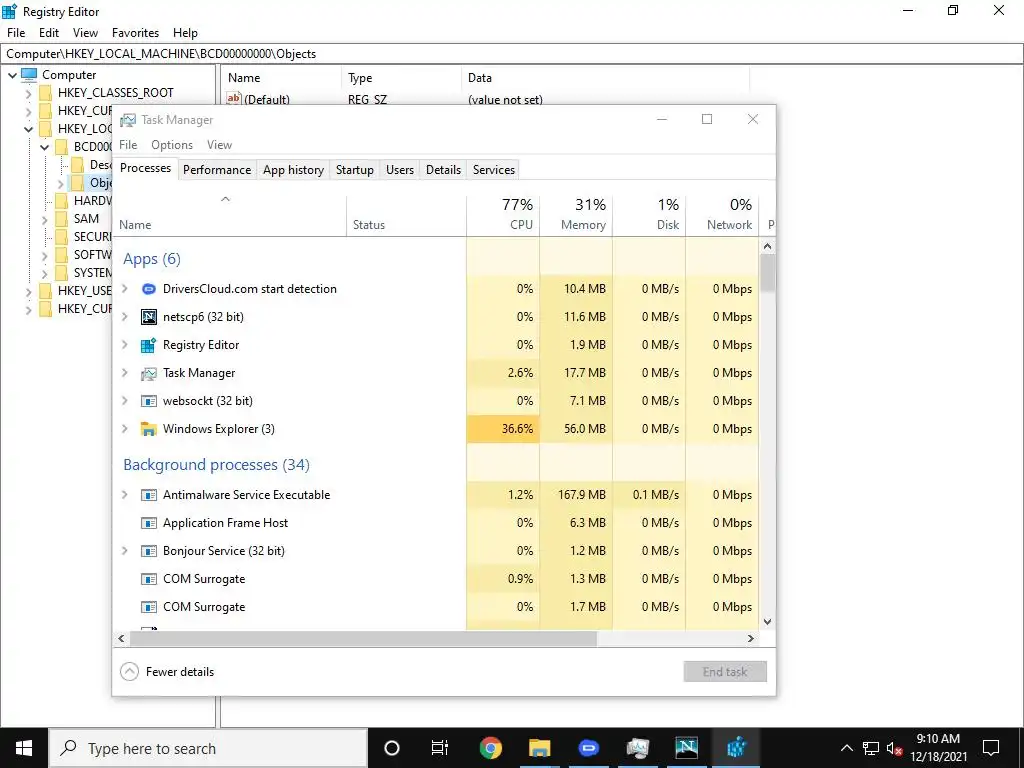
Task: Open the Task Manager Options menu
Action: 172,145
